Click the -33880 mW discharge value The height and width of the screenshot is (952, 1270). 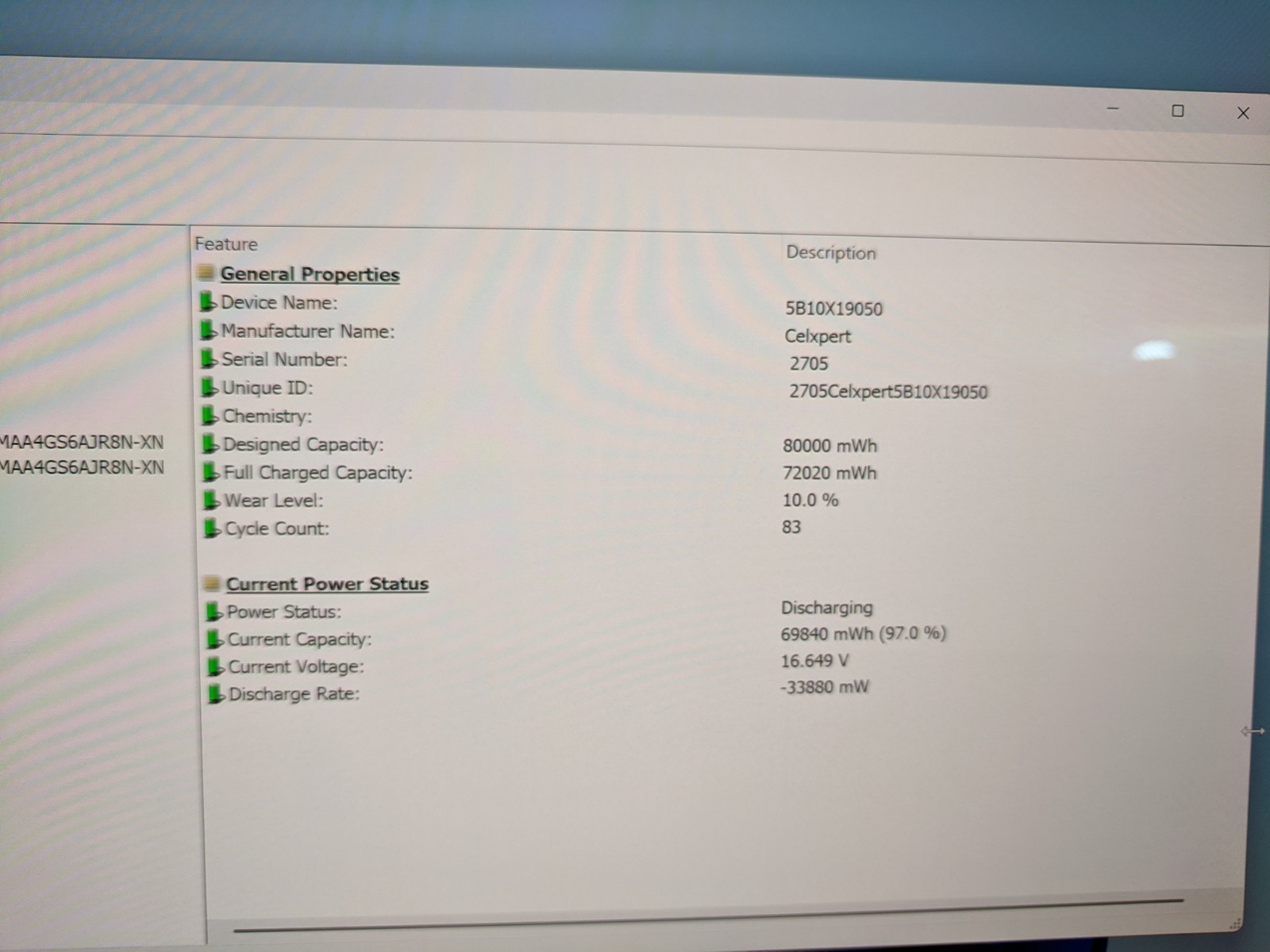[825, 687]
